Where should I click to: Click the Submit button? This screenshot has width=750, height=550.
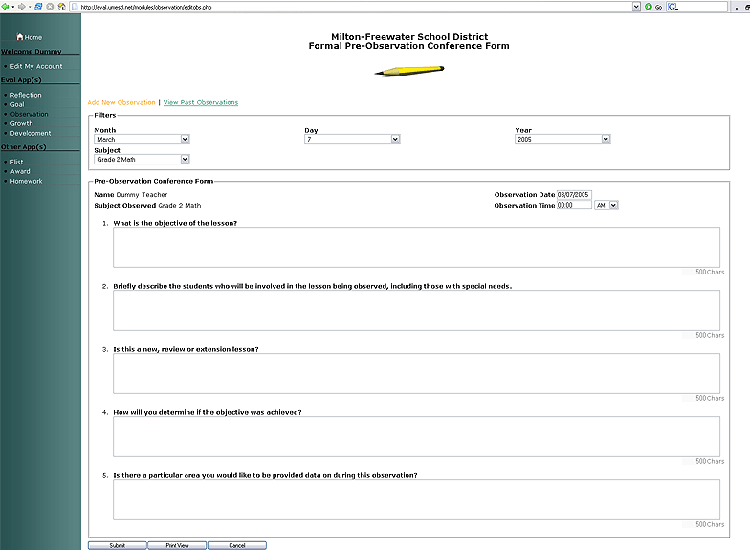tap(117, 545)
